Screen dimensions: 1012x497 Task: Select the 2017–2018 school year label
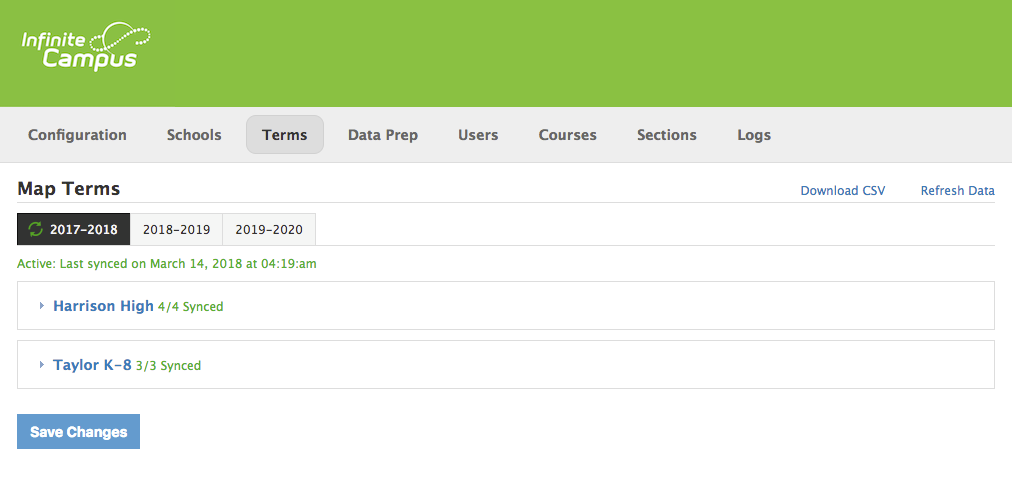84,229
